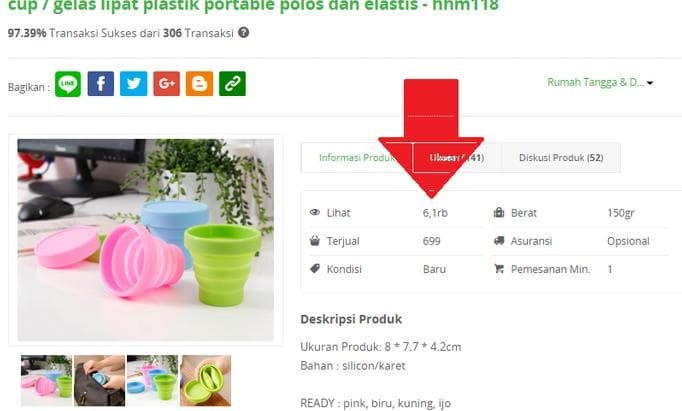Screen dimensions: 682x411
Task: Click the tag icon beside Kondisi
Action: pos(315,268)
